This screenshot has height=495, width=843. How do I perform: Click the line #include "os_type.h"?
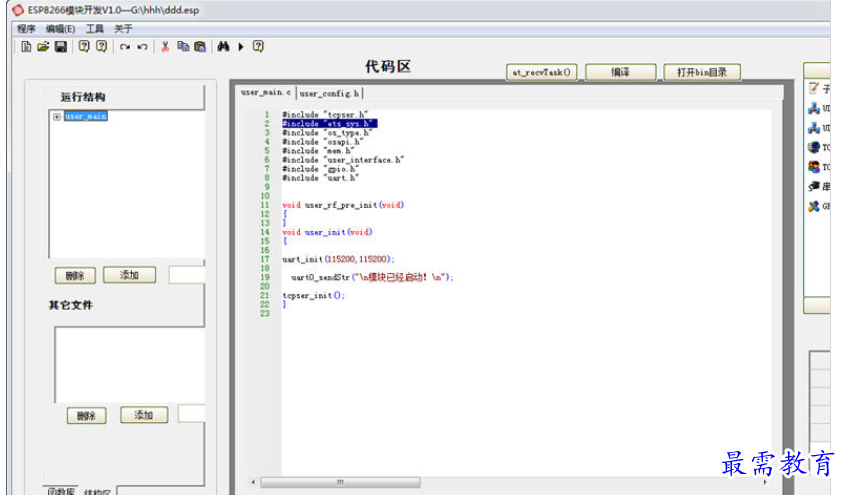327,133
